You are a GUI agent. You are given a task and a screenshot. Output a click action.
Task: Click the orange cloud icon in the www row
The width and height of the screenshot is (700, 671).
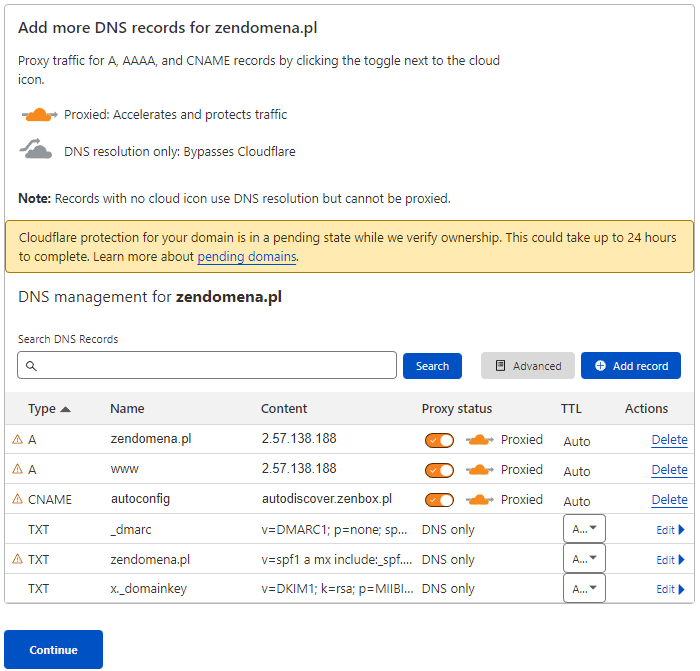(x=480, y=470)
